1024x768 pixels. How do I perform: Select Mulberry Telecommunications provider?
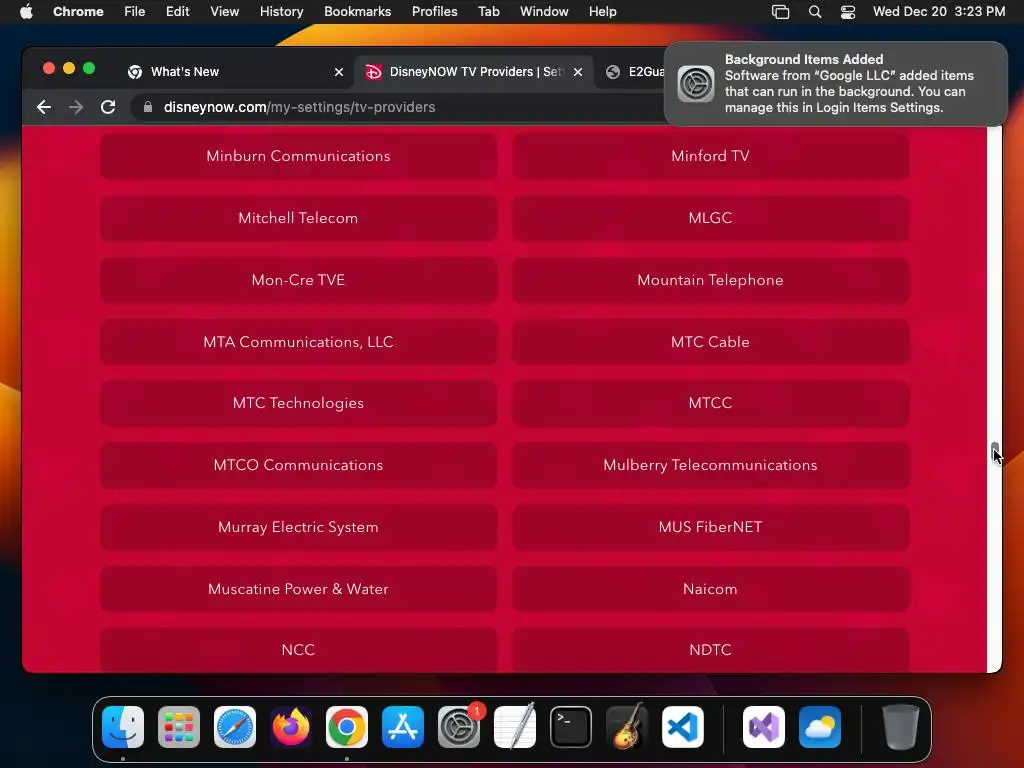(711, 465)
